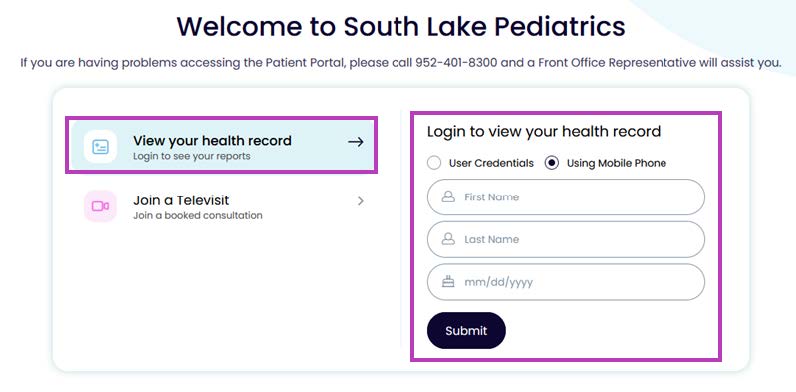This screenshot has width=796, height=392.
Task: Click the pink video camera Televisit icon
Action: pyautogui.click(x=100, y=206)
